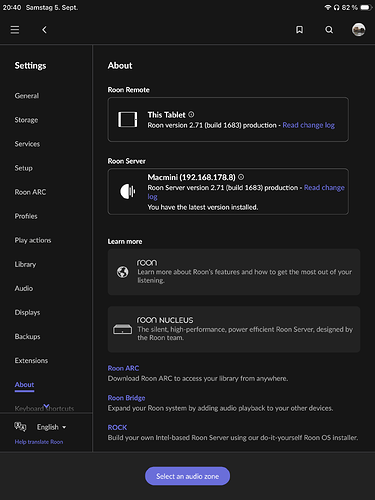Click the translation language icon

(x=20, y=426)
